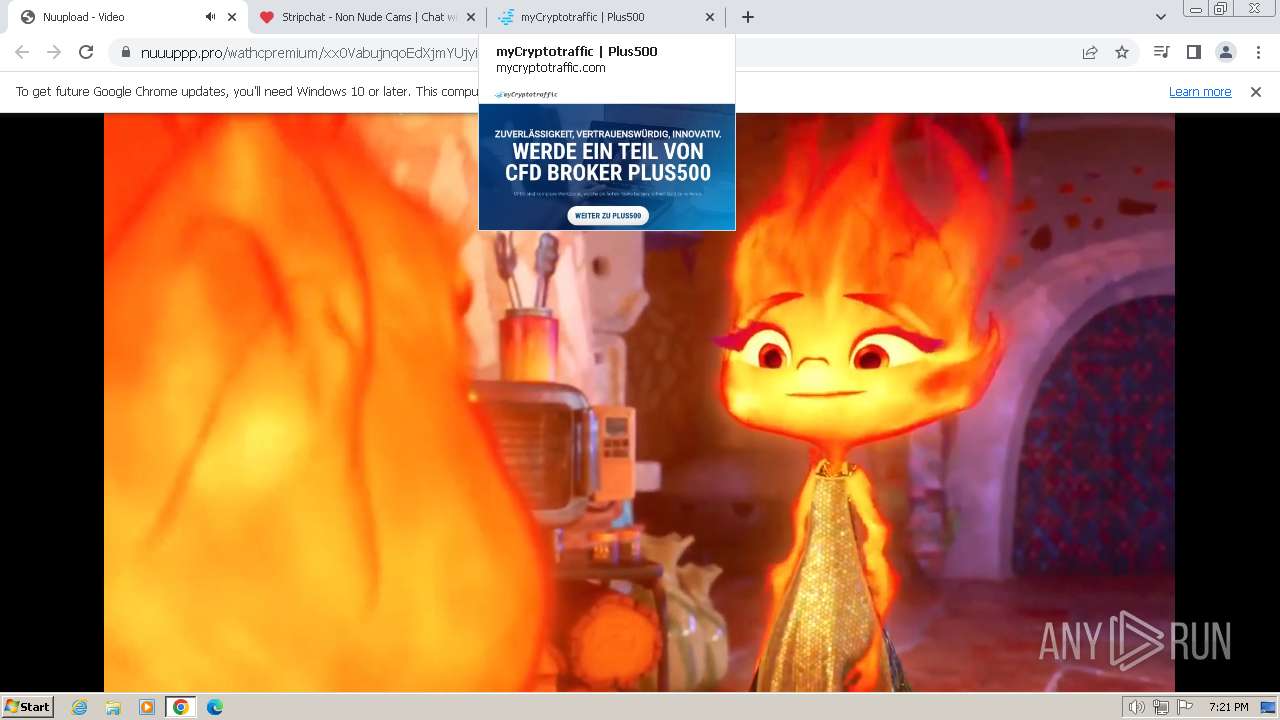Open media controls icon
This screenshot has width=1280, height=720.
[1161, 52]
